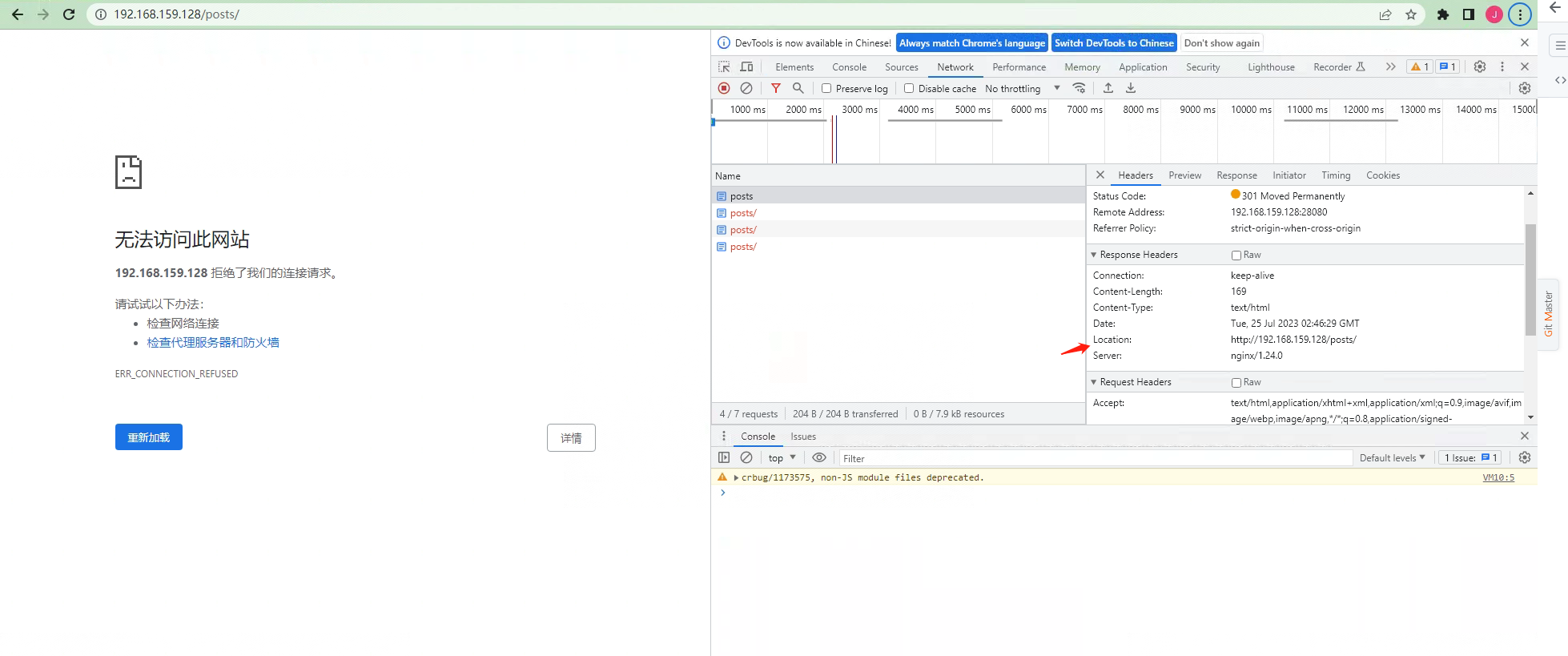Activate the inspect element picker
Image resolution: width=1568 pixels, height=656 pixels.
(x=724, y=67)
